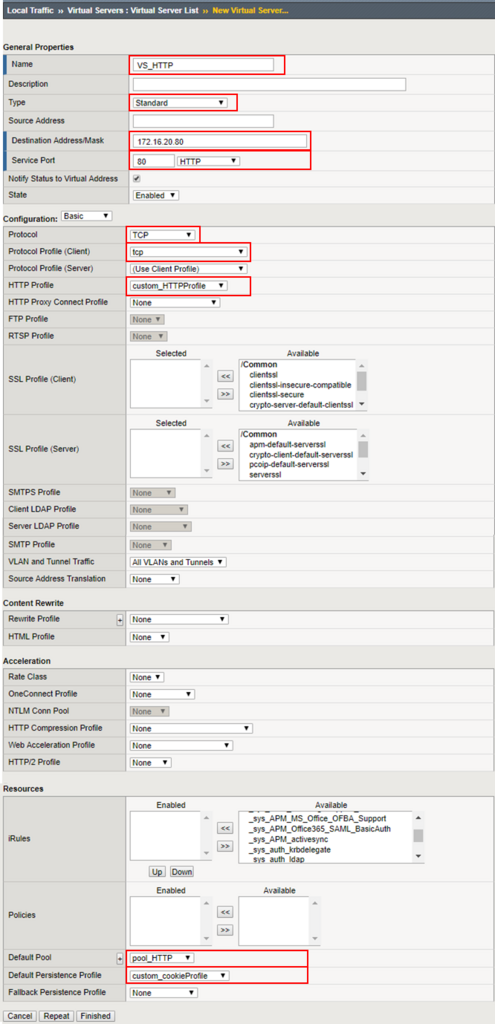This screenshot has width=495, height=1024.
Task: Open Default Persistence Profile dropdown
Action: (x=180, y=976)
